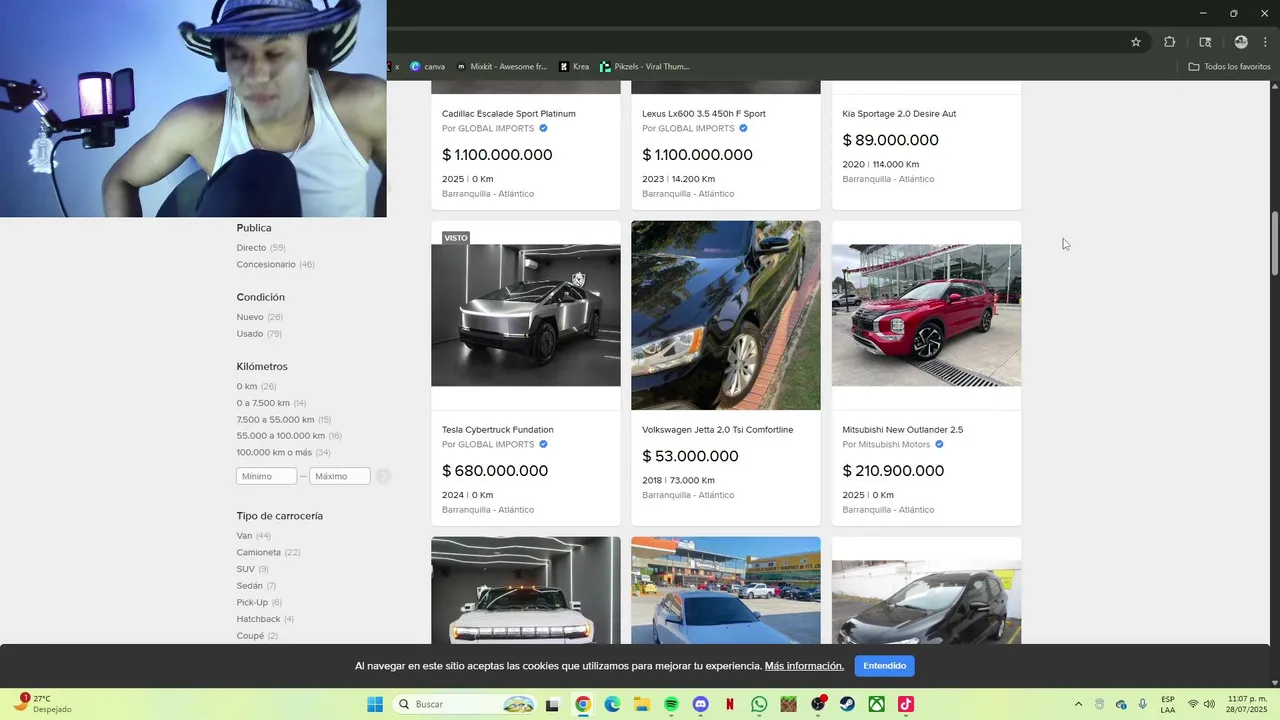Screen dimensions: 1280x720
Task: Open the canva bookmark
Action: [x=427, y=67]
